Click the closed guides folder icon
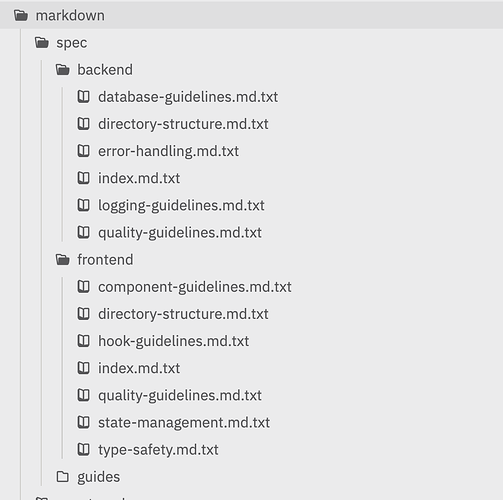Viewport: 503px width, 500px height. pyautogui.click(x=62, y=477)
